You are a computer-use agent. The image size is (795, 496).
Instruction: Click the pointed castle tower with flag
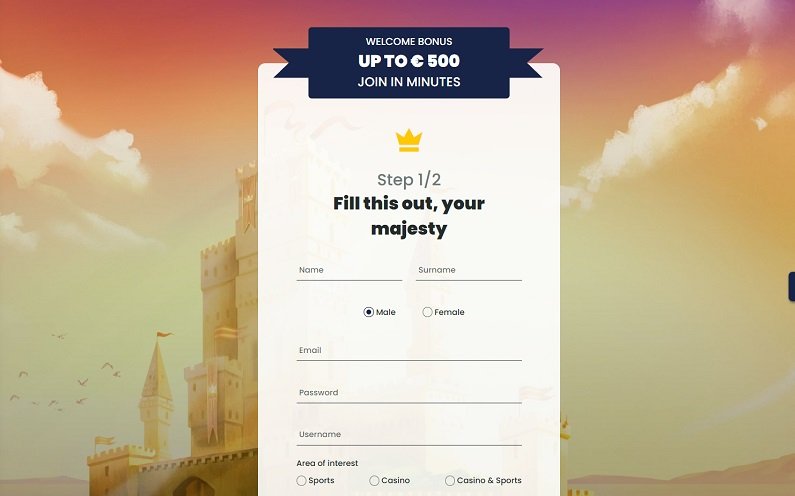[x=157, y=391]
